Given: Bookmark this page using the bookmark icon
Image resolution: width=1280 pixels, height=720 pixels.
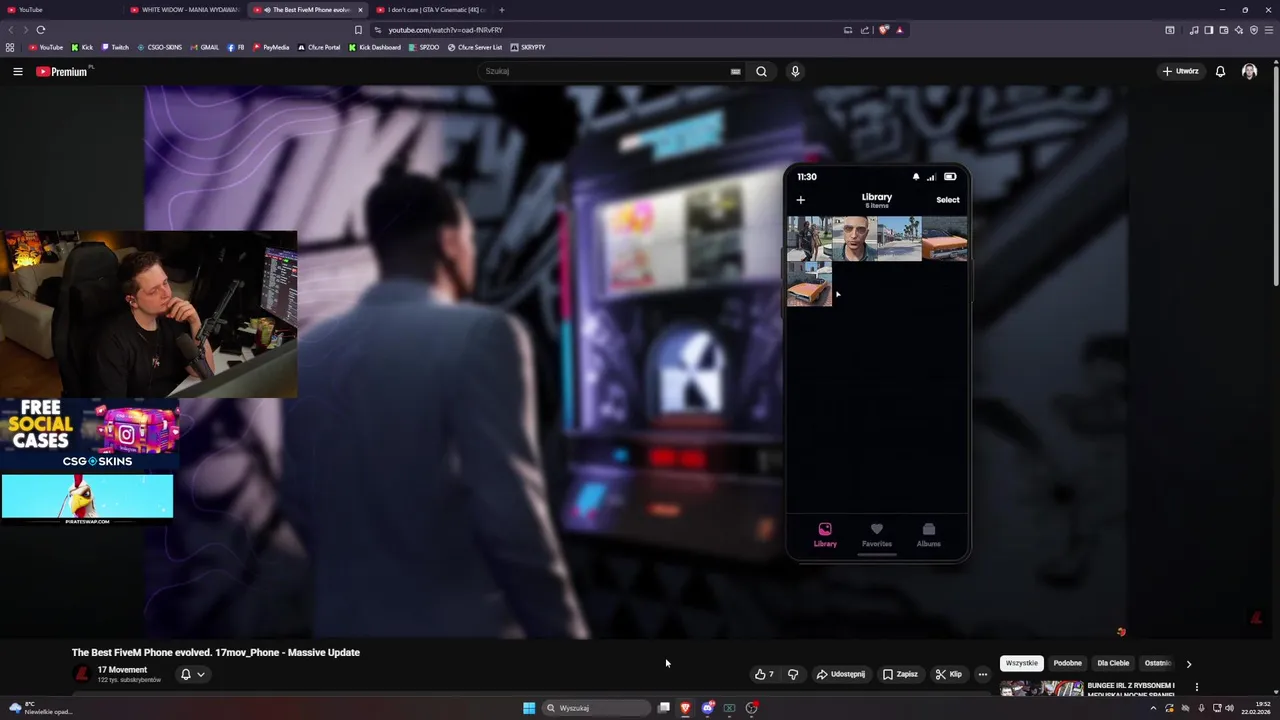Looking at the screenshot, I should (358, 30).
